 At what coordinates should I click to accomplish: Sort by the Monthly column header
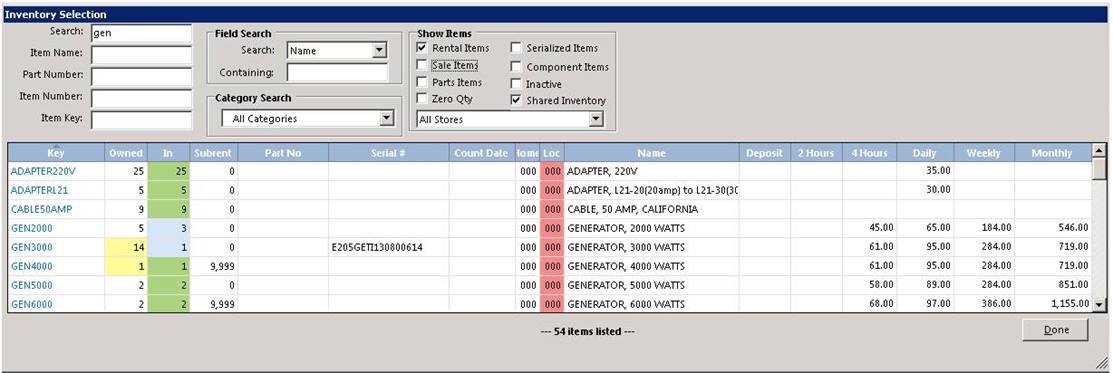(x=1052, y=152)
